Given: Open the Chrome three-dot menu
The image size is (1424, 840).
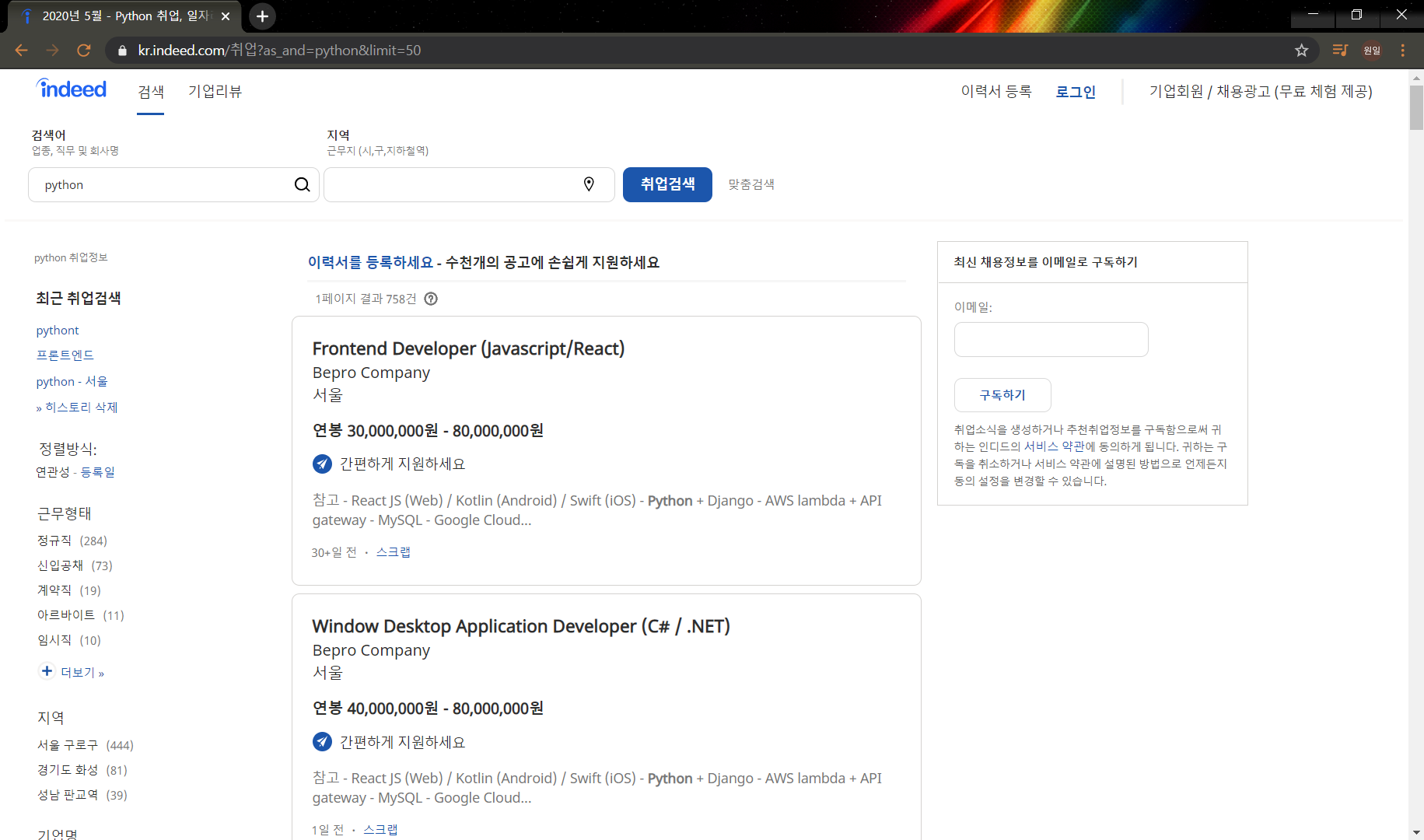Looking at the screenshot, I should (1403, 51).
